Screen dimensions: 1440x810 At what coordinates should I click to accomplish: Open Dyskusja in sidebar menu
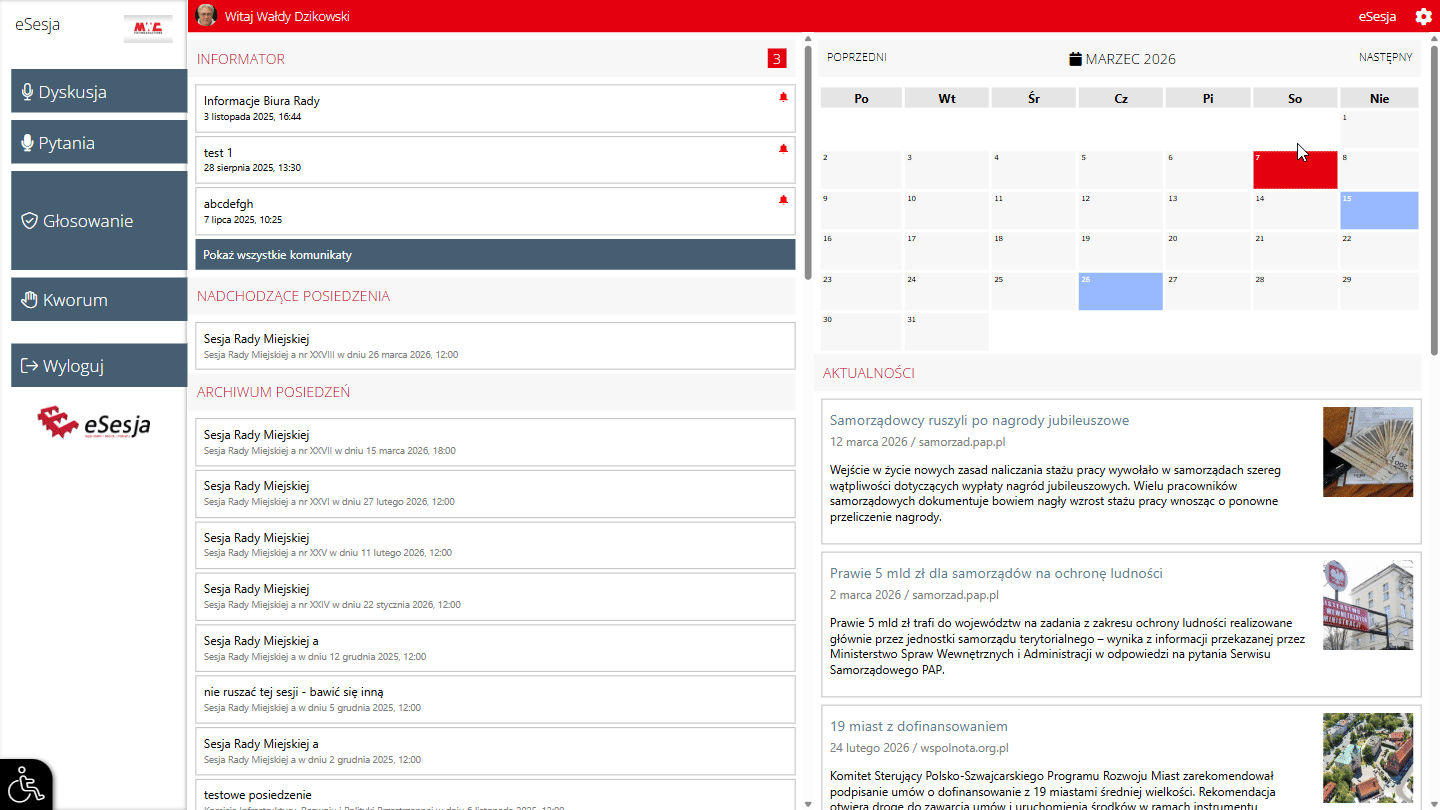coord(99,92)
